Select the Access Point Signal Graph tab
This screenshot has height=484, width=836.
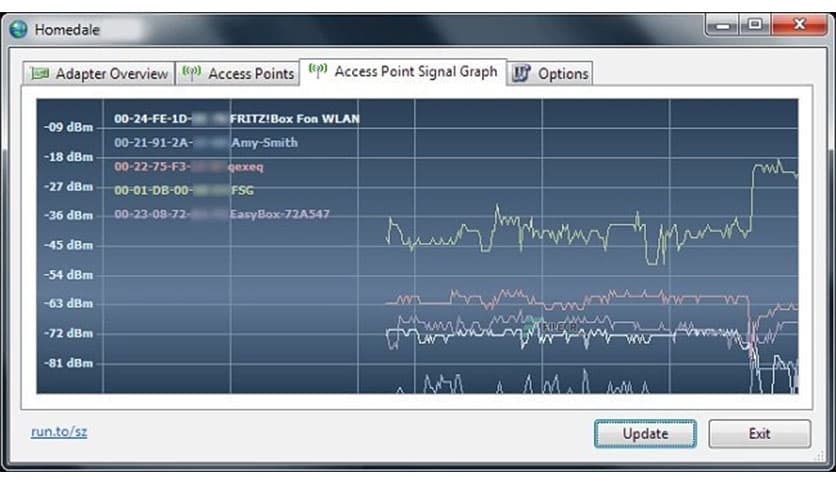tap(403, 71)
